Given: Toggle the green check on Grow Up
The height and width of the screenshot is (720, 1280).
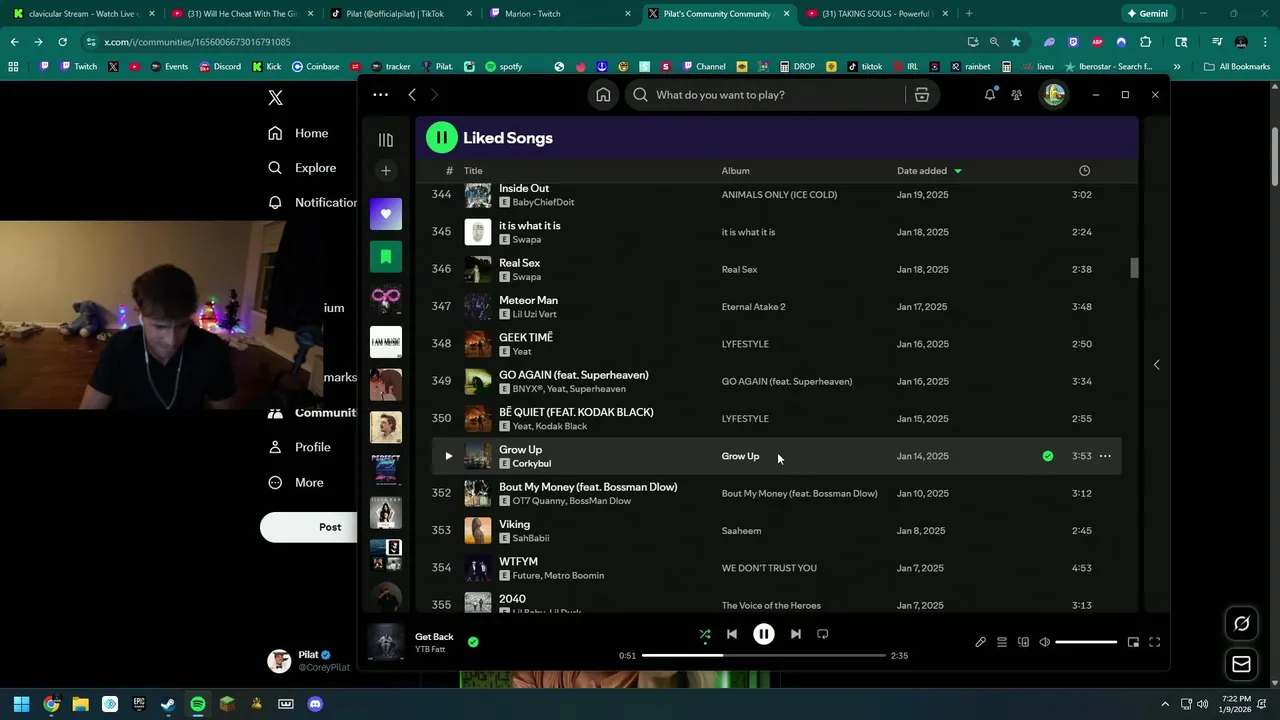Looking at the screenshot, I should point(1047,456).
